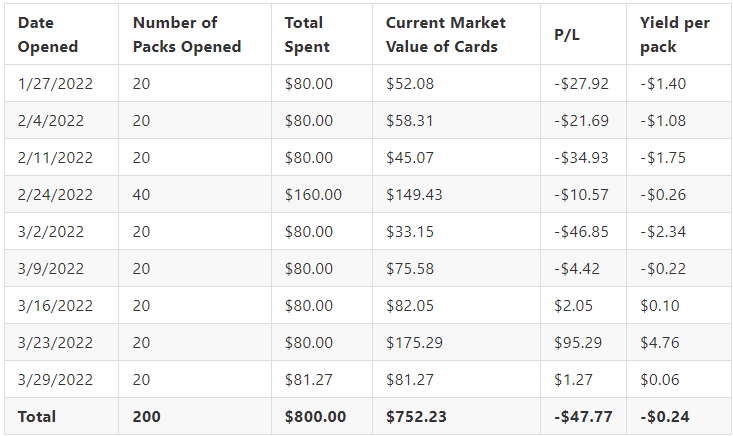Image resolution: width=733 pixels, height=436 pixels.
Task: Click the 1/27/2022 date cell
Action: 55,84
